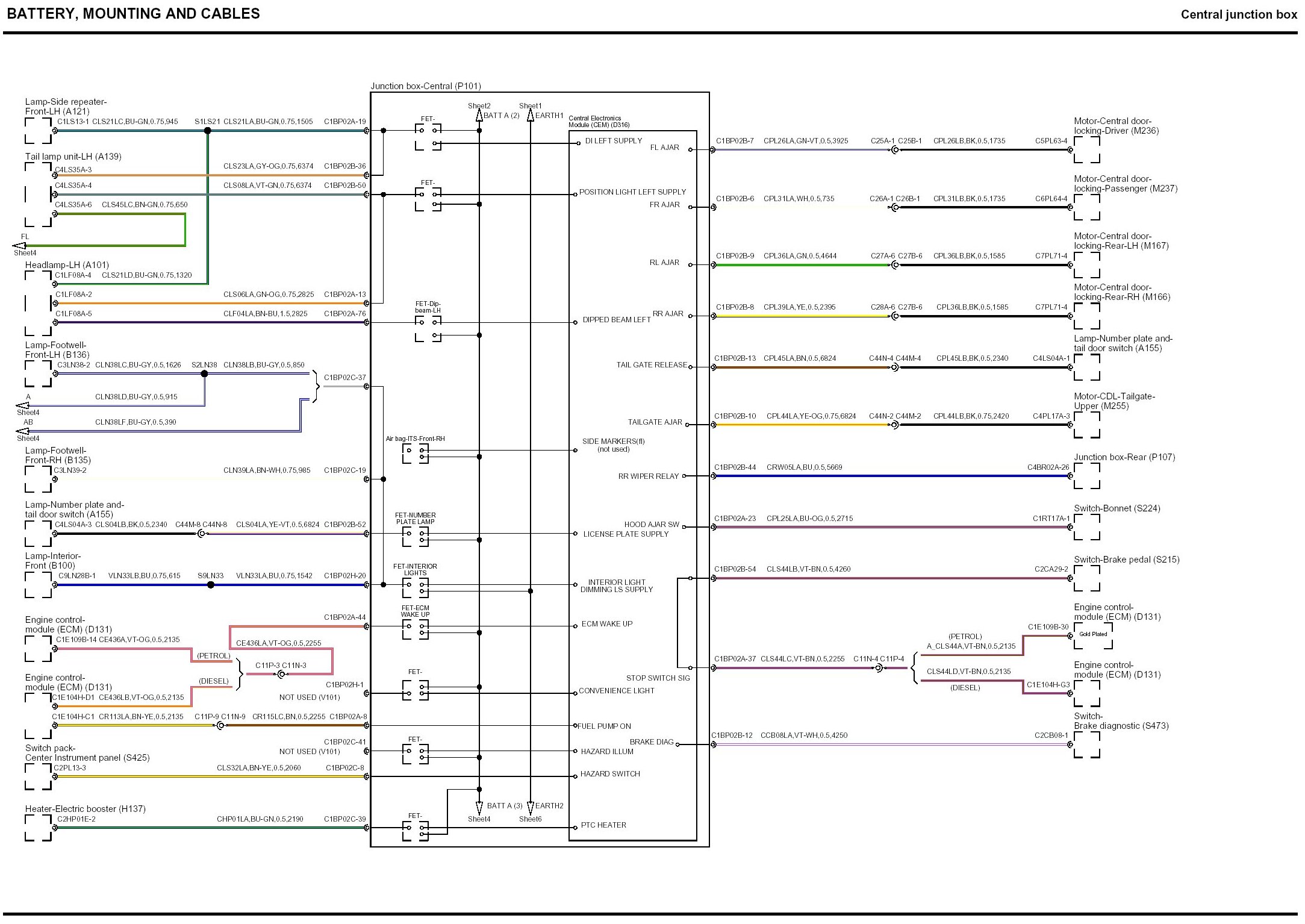
Task: Click the Gold Plated ECM connector box
Action: click(x=1093, y=636)
